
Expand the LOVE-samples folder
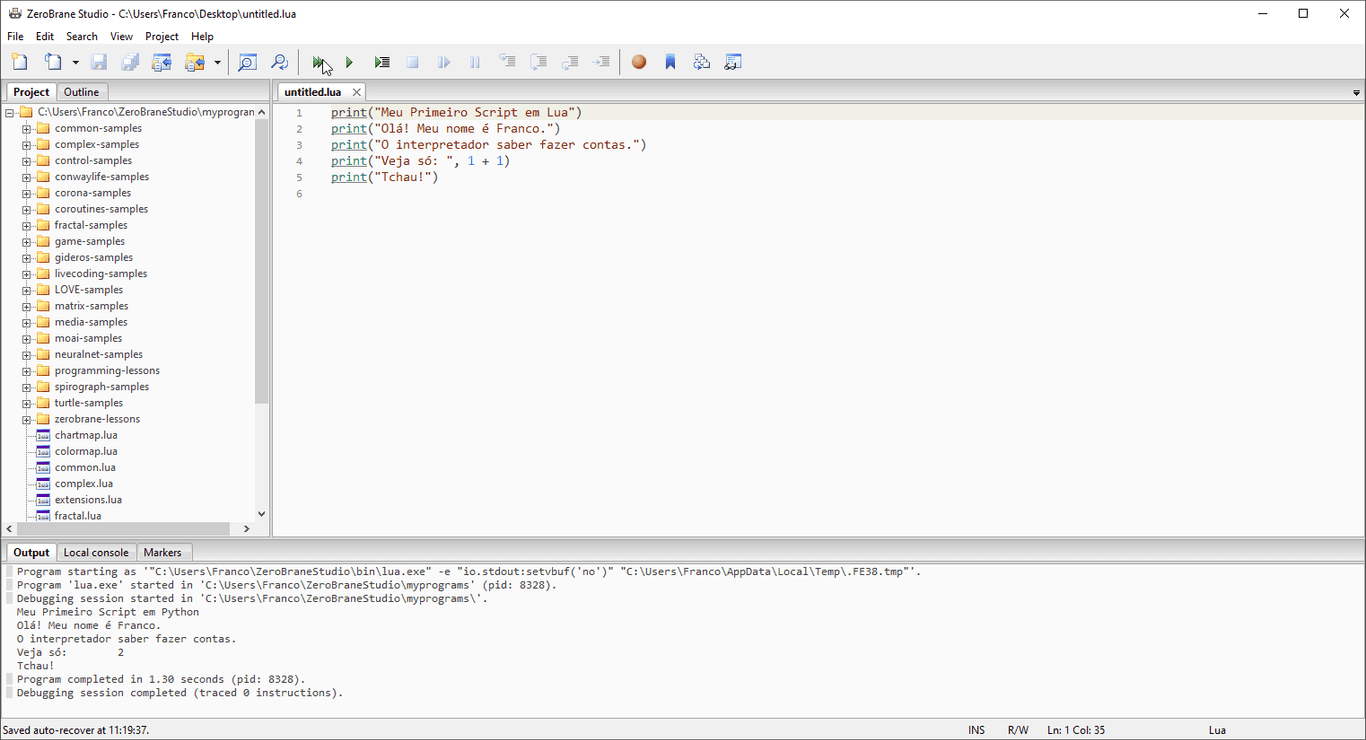pos(27,289)
